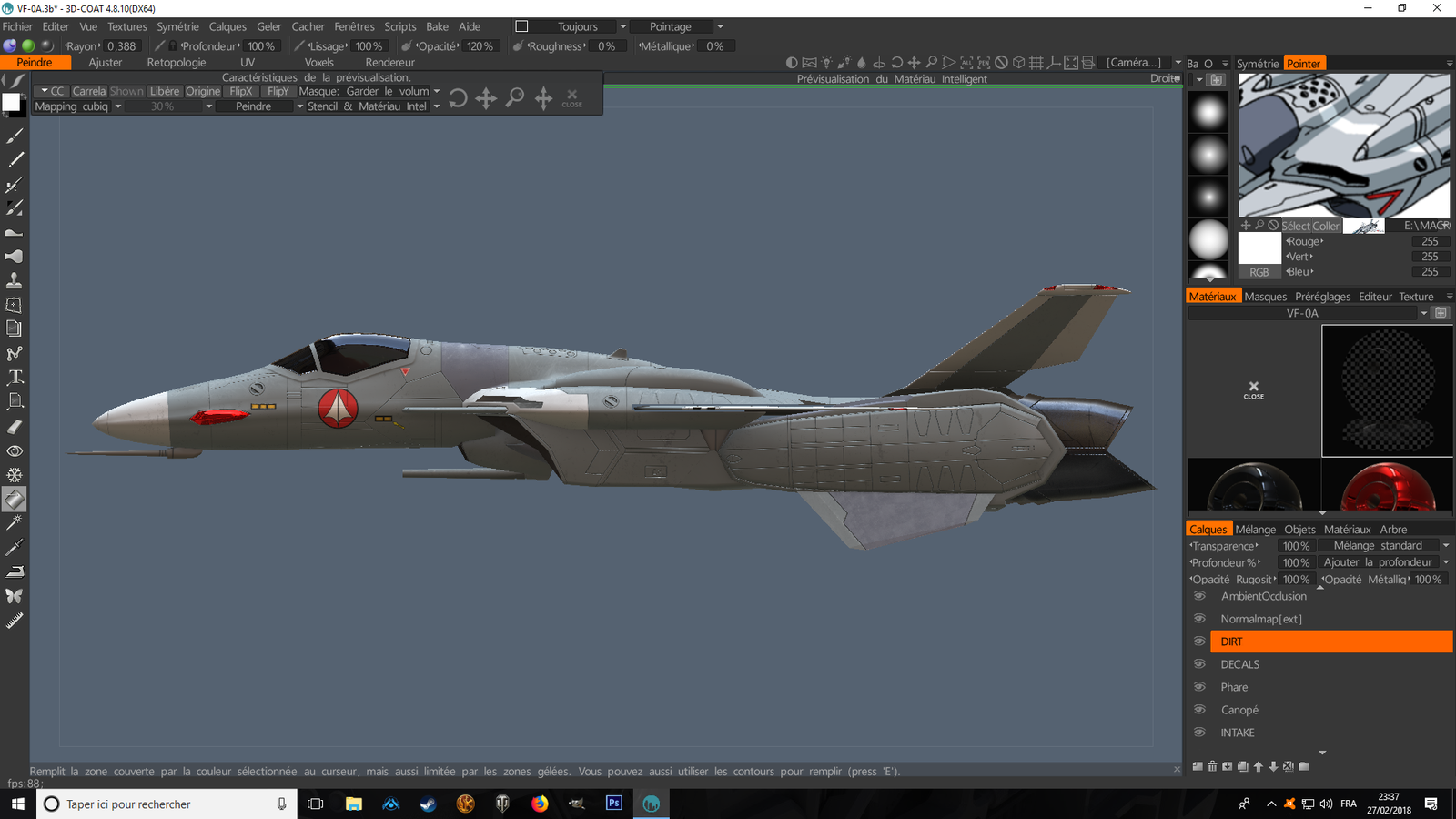The width and height of the screenshot is (1456, 819).
Task: Open the Bake menu
Action: click(x=438, y=26)
